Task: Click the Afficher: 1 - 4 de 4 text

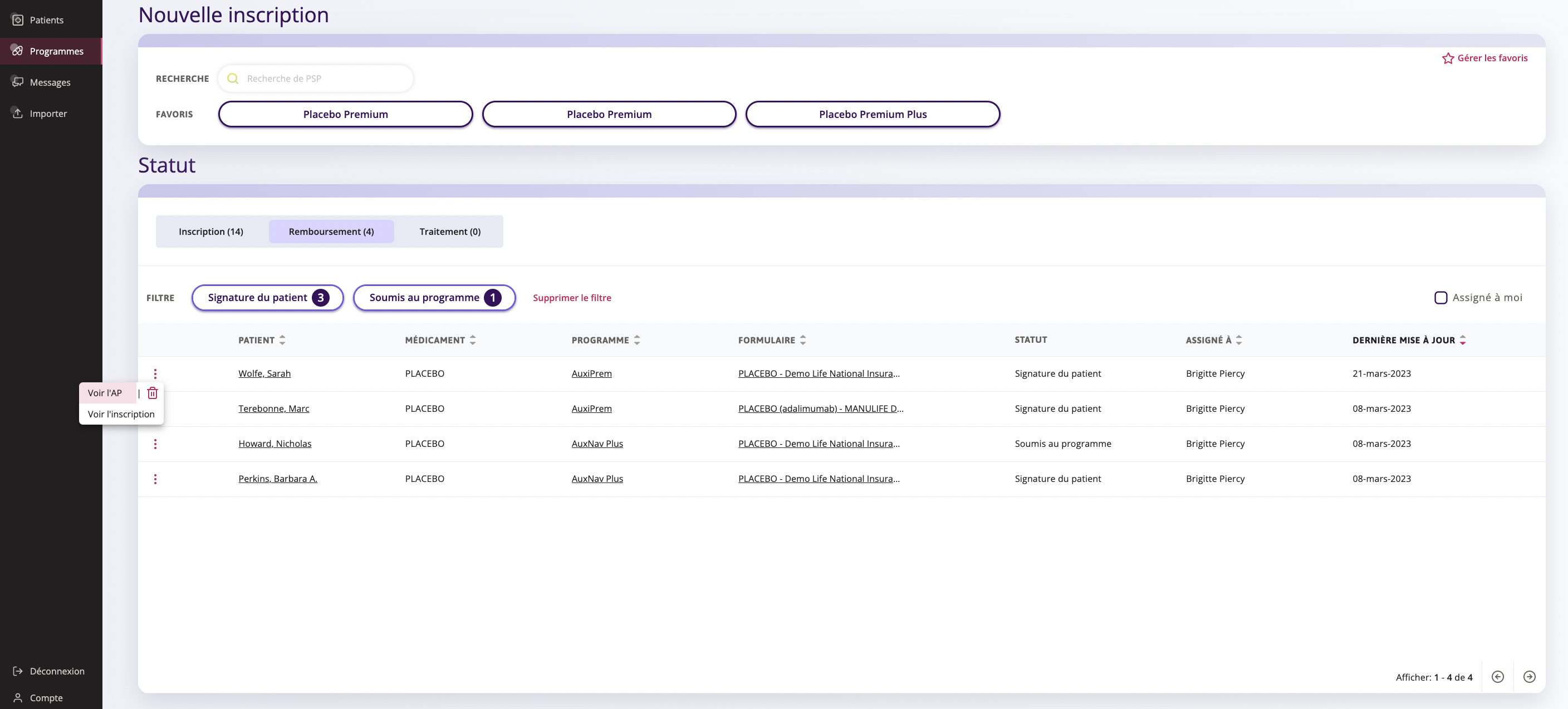Action: [1434, 677]
